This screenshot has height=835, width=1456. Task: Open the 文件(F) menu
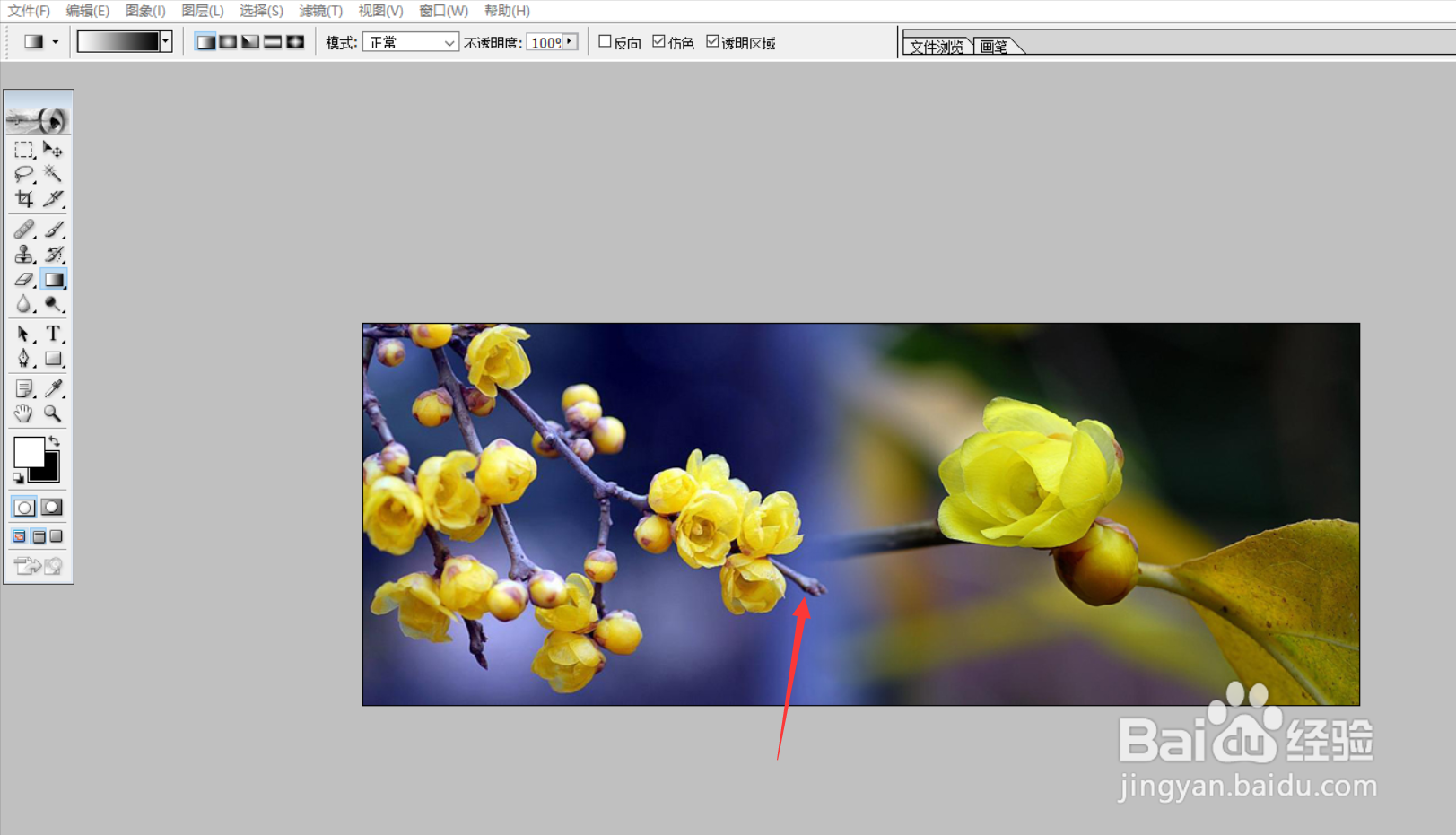pyautogui.click(x=29, y=11)
